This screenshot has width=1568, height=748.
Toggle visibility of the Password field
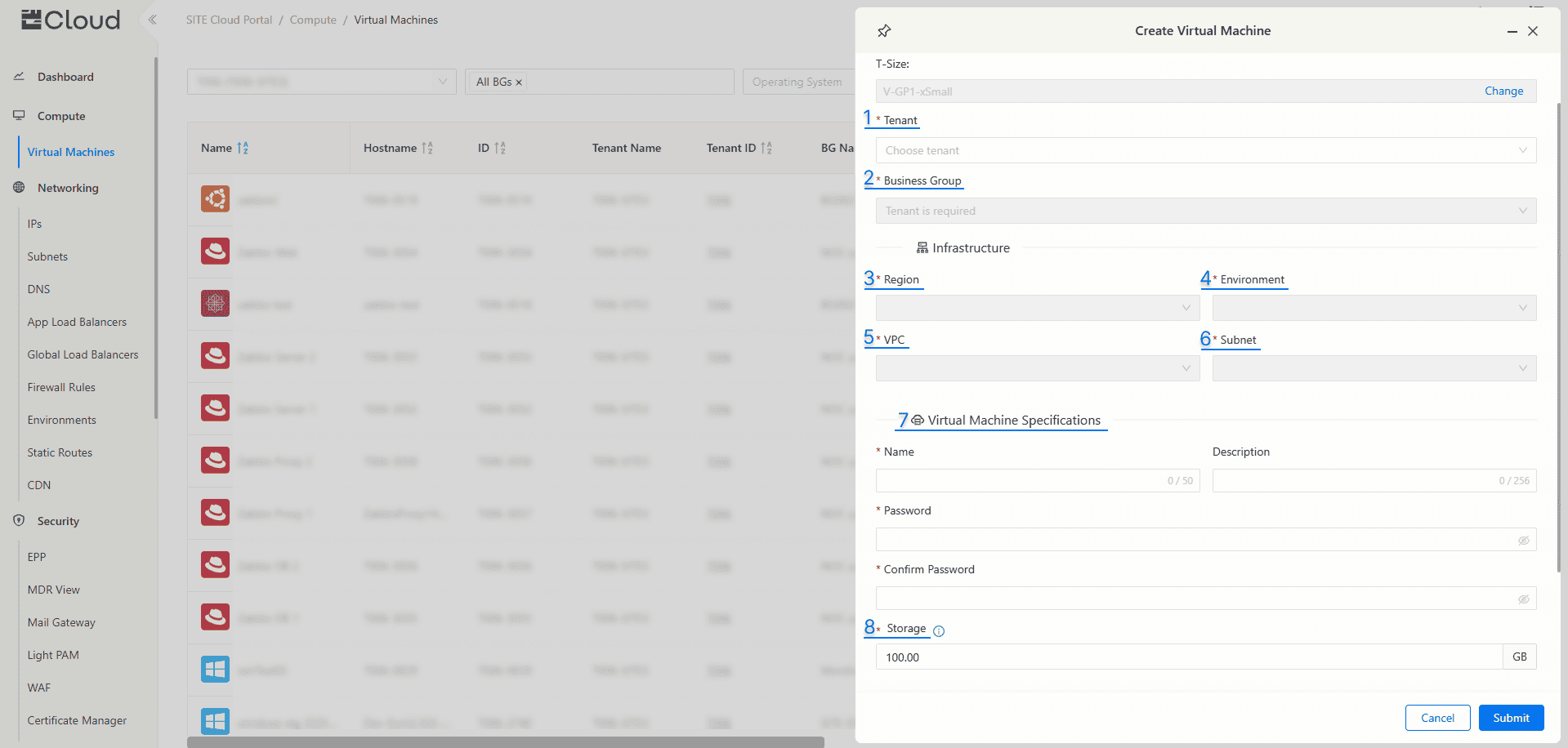(1523, 541)
